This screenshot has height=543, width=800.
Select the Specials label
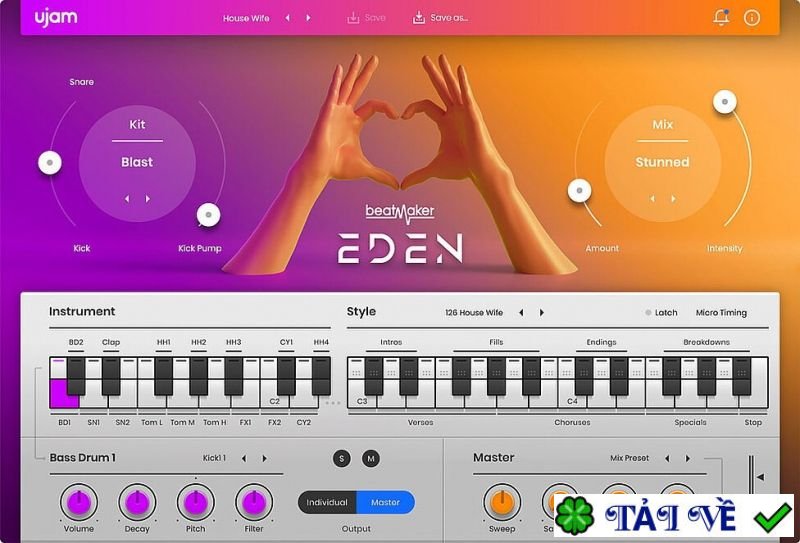point(690,423)
